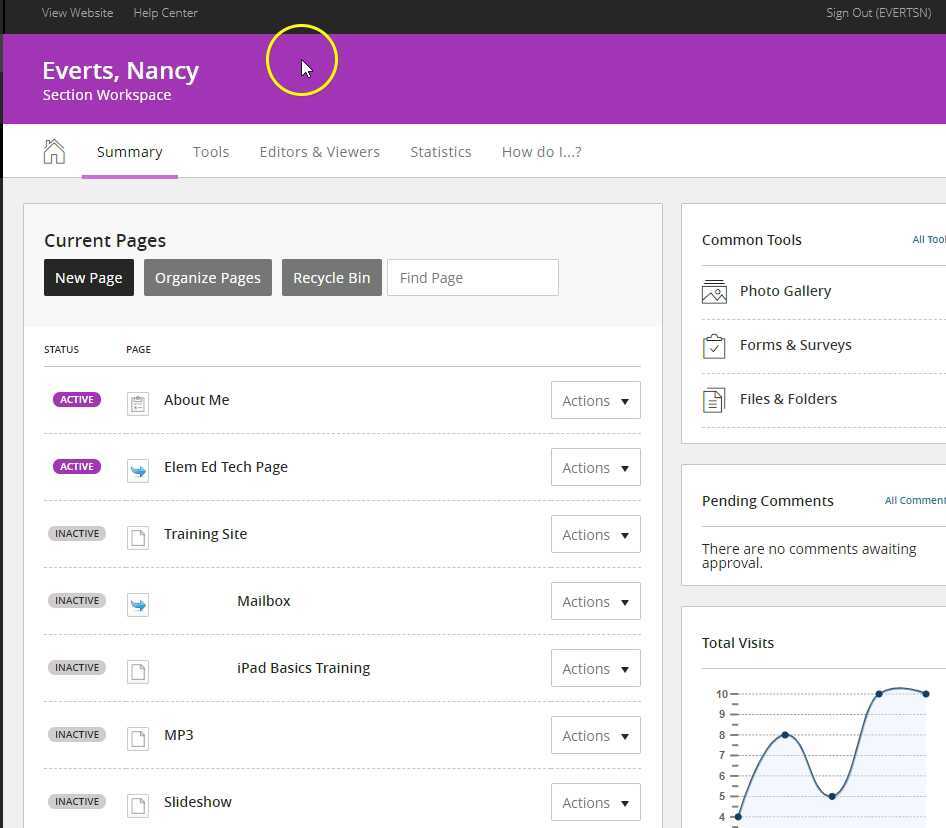This screenshot has height=828, width=946.
Task: Toggle INACTIVE status badge for MP3 page
Action: [x=77, y=735]
